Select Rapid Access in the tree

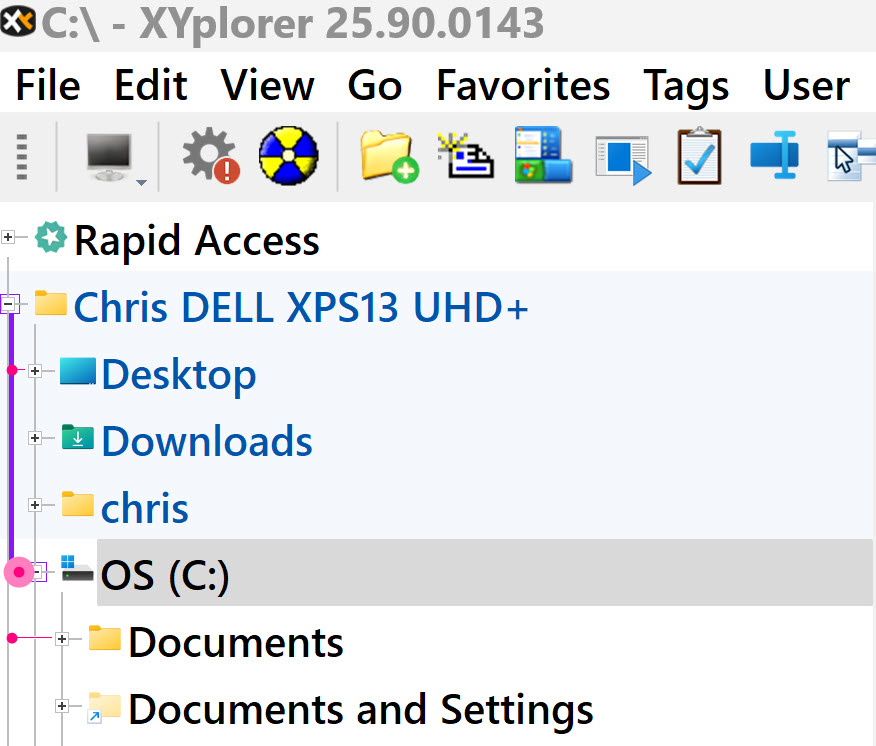197,240
